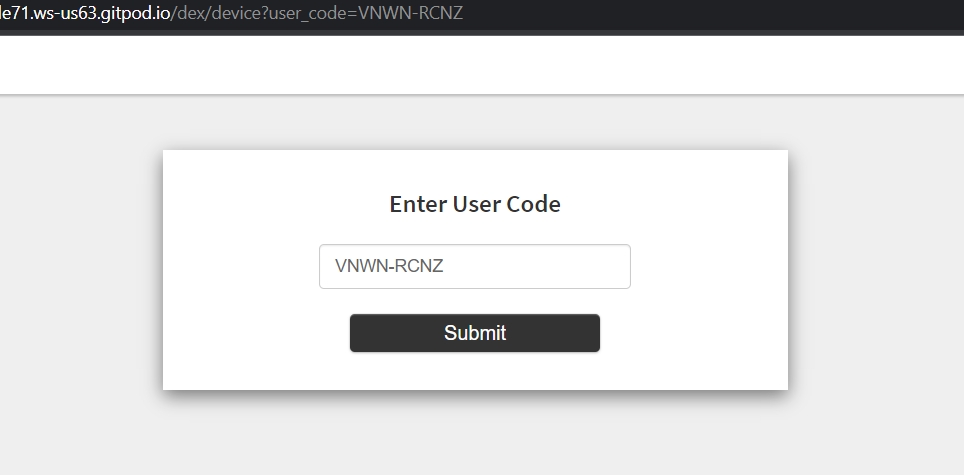Click the card area left of the Submit button

tap(255, 333)
